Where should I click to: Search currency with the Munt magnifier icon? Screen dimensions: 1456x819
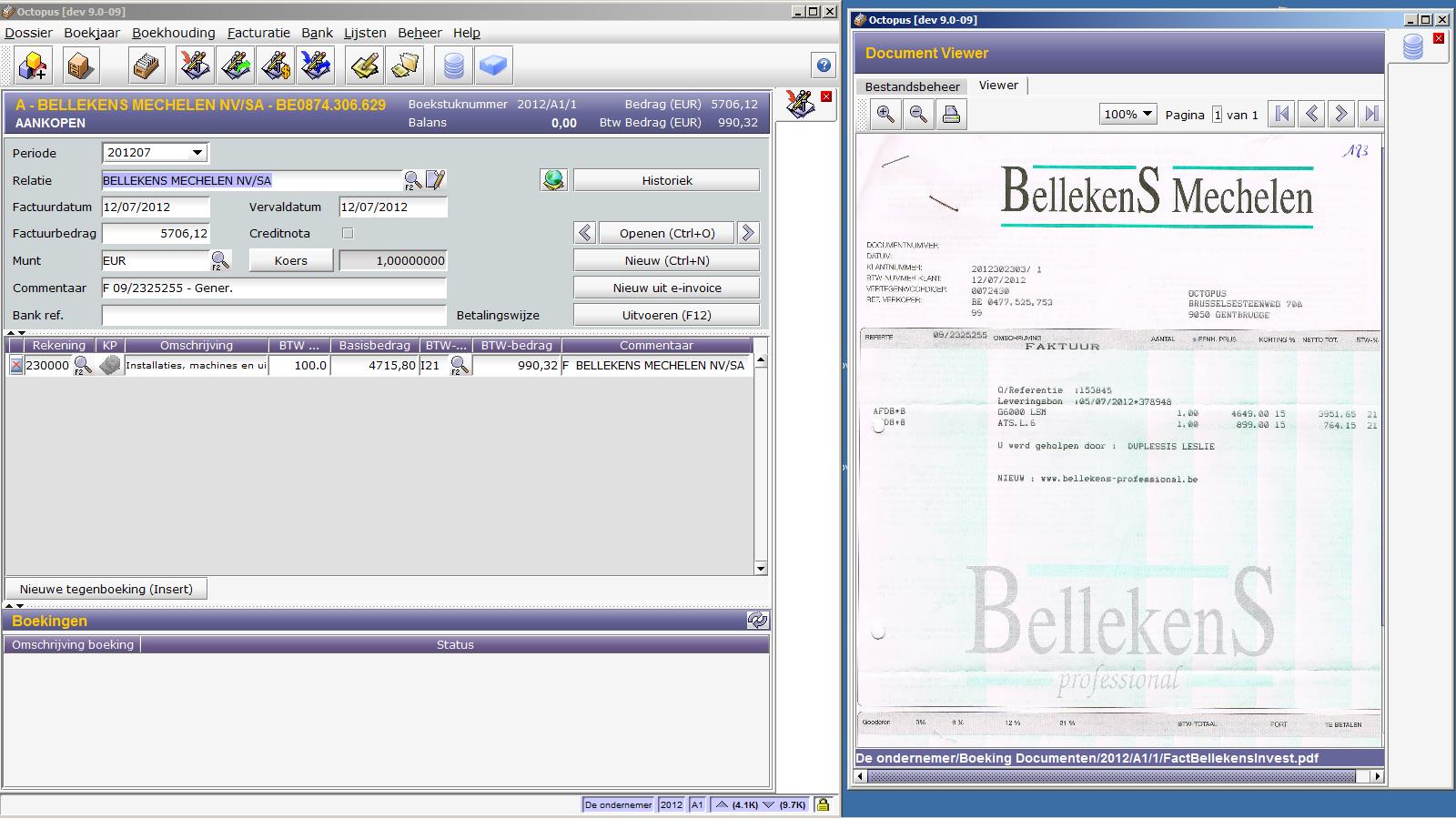coord(220,261)
